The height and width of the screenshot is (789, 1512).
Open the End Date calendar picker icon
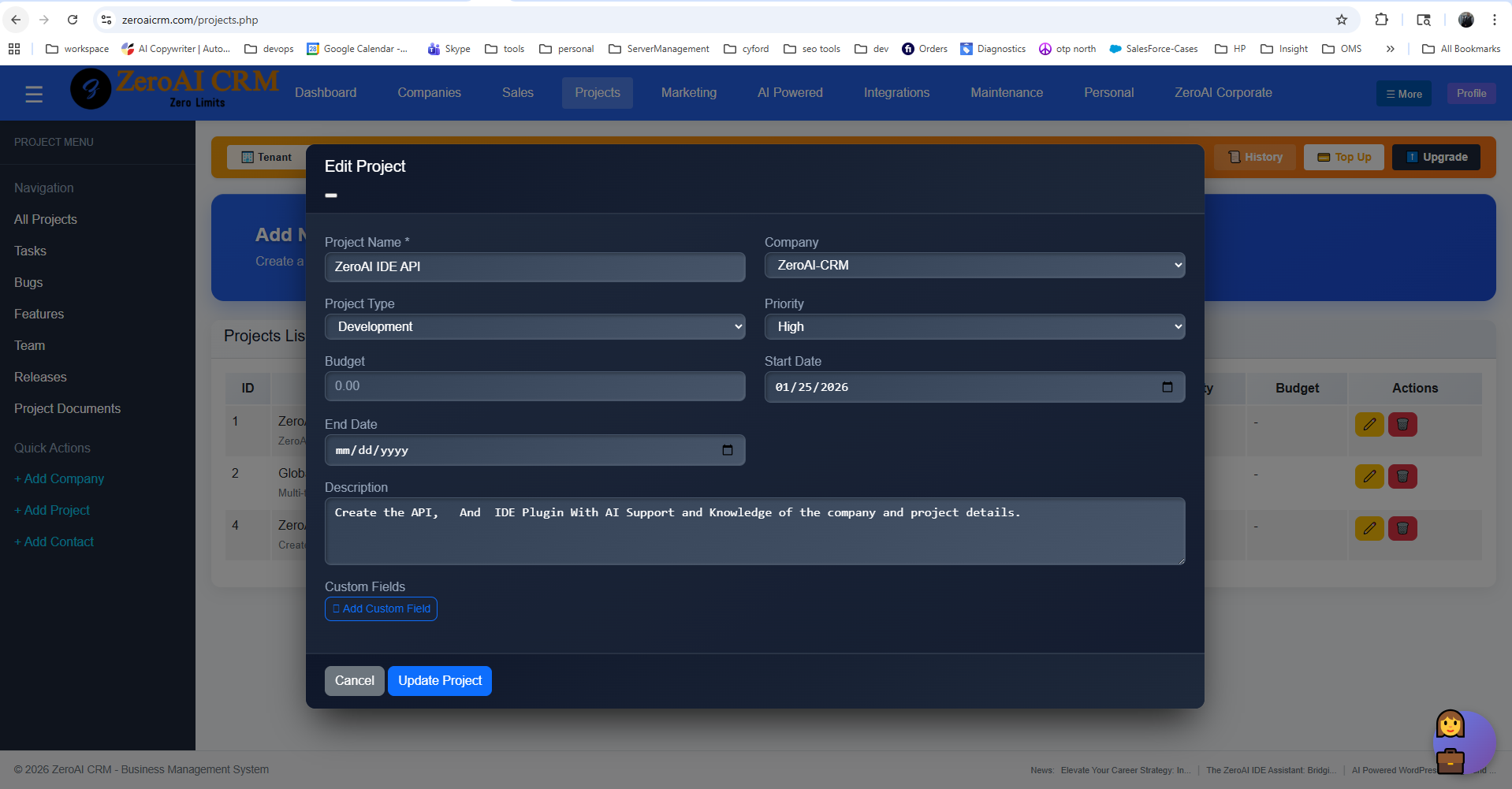click(x=727, y=450)
